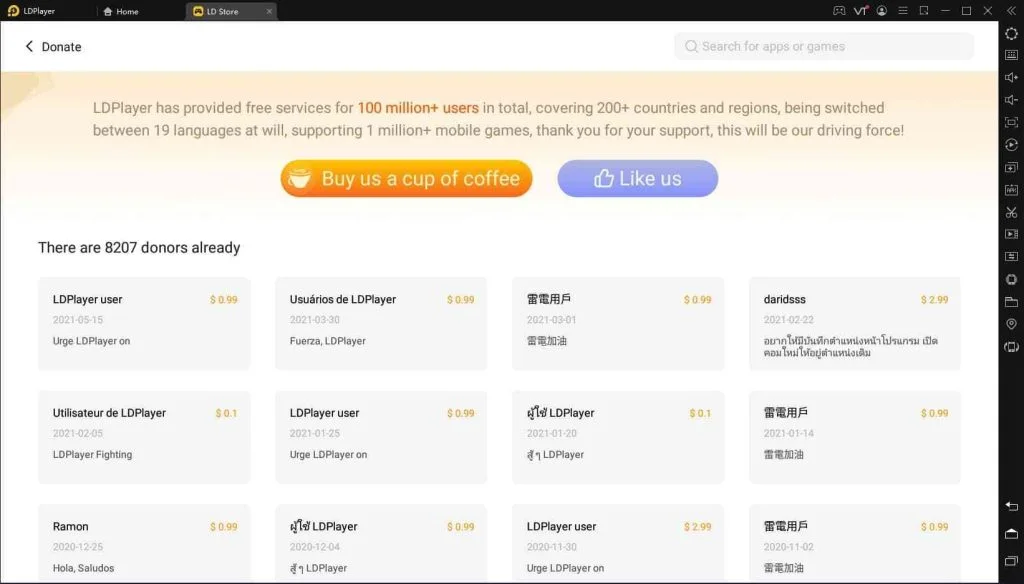
Task: Open LDPlayer settings with the gear icon
Action: (x=1011, y=33)
